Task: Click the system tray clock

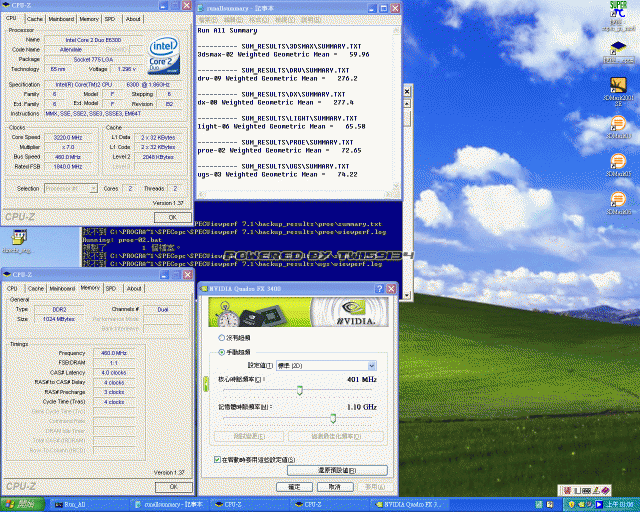Action: [x=619, y=505]
